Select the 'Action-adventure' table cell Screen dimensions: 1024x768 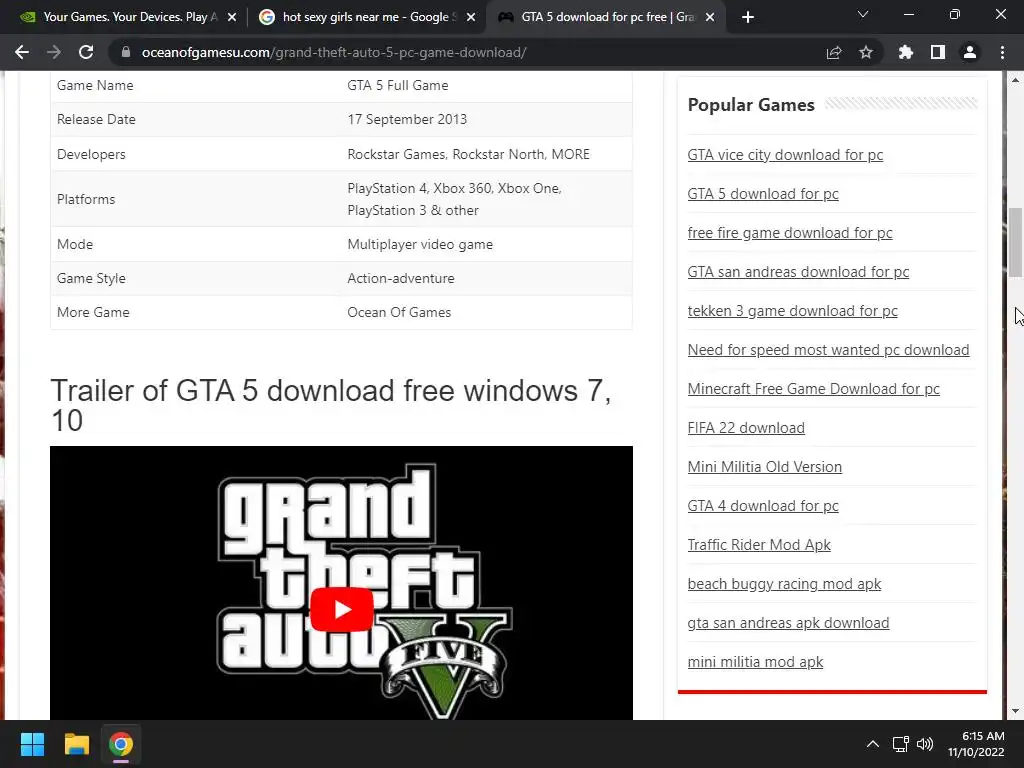point(400,278)
